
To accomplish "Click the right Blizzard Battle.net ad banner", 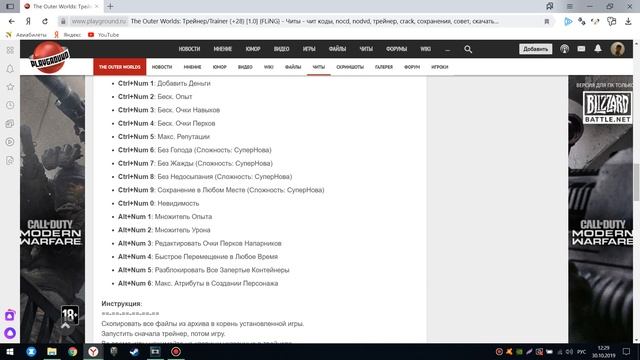I will pos(600,209).
